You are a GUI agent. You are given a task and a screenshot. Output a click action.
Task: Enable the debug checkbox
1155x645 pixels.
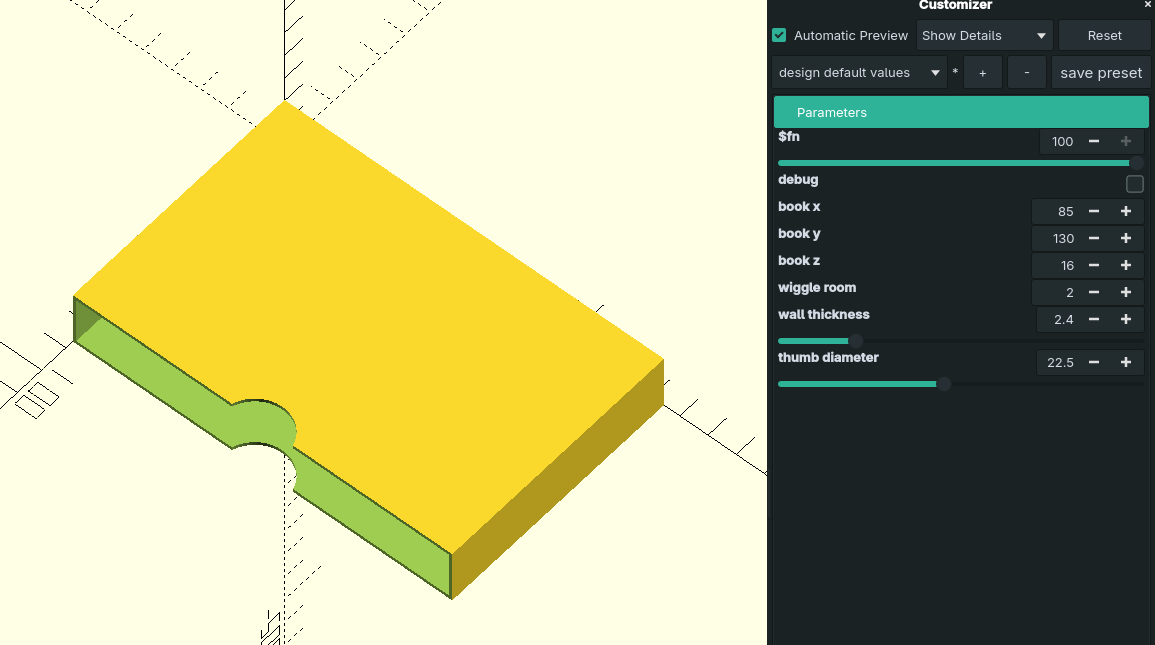[x=1134, y=184]
